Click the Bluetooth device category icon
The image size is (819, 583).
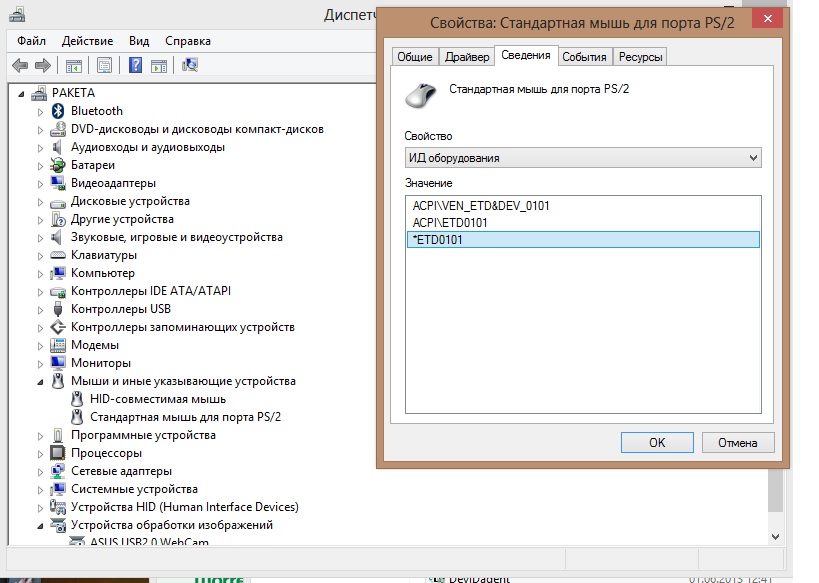(x=59, y=111)
